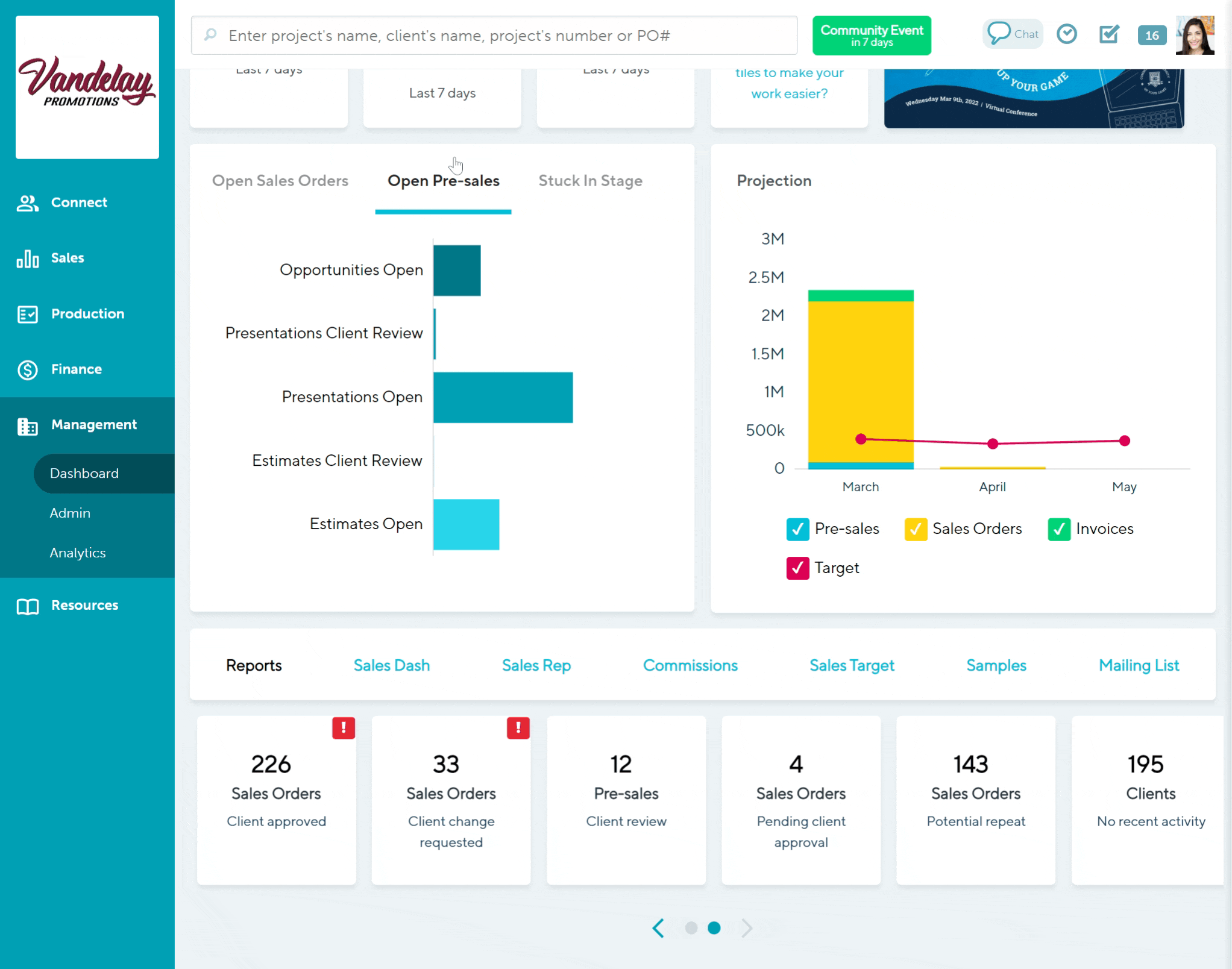Click the Presentations Open chart bar
Viewport: 1232px width, 969px height.
point(502,398)
